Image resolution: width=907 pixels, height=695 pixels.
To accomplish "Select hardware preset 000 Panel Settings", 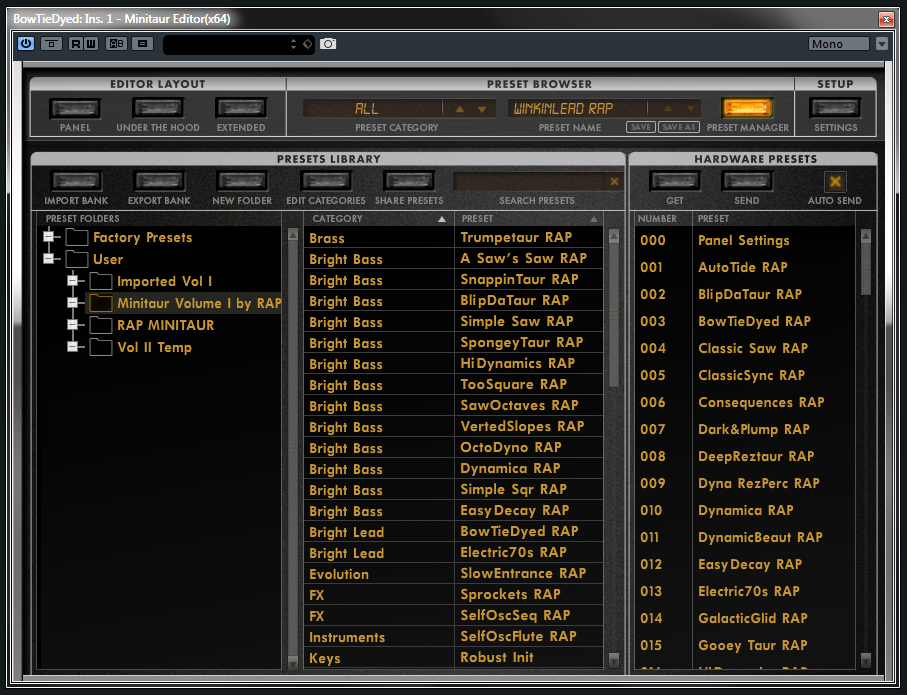I will tap(744, 240).
